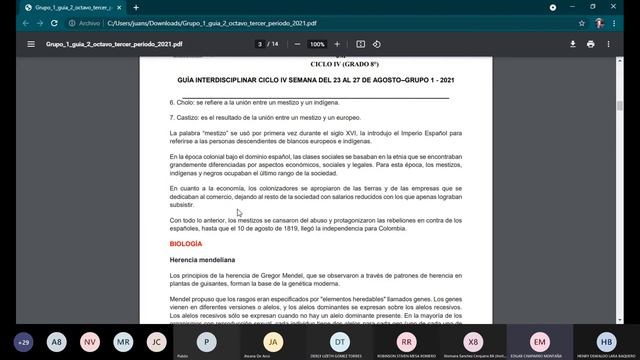Click the recording indicator in title bar

click(553, 7)
